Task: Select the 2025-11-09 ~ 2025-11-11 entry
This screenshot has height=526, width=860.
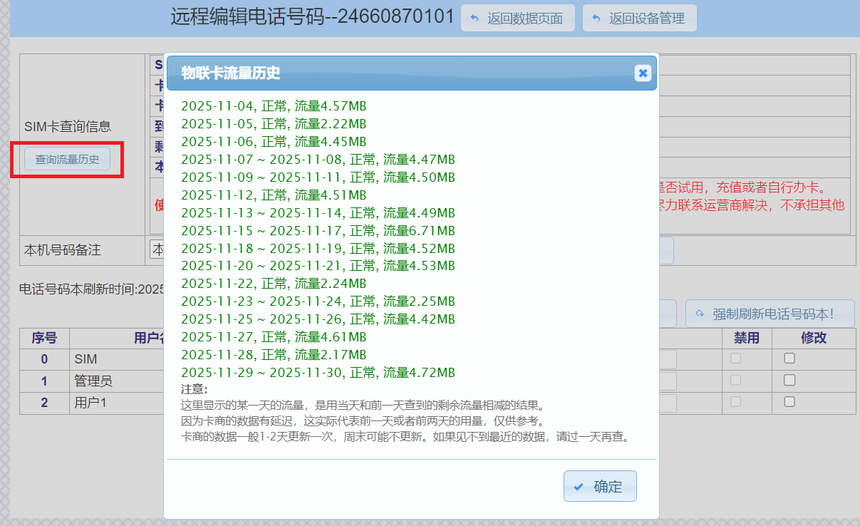Action: coord(318,177)
